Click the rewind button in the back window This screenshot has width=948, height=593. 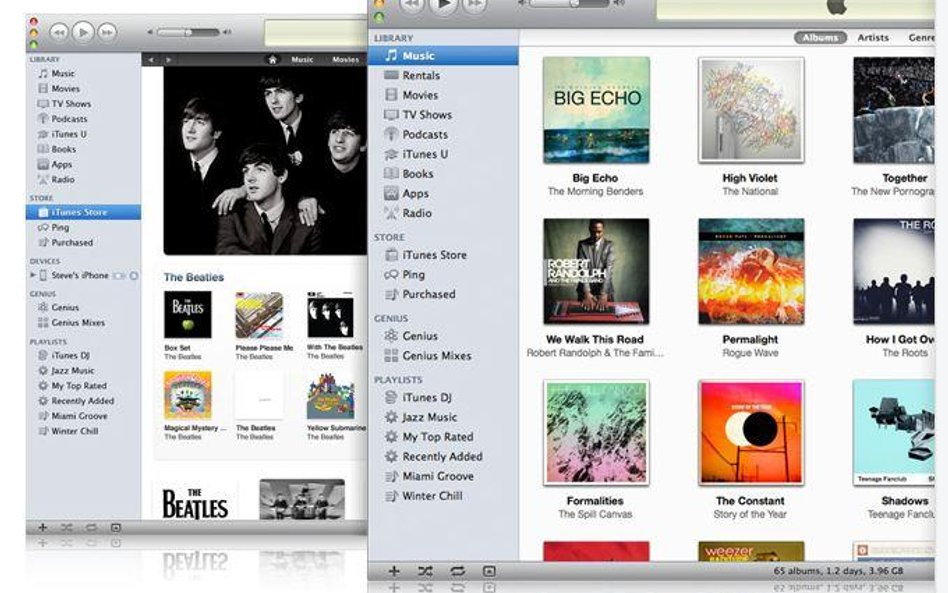pos(59,32)
